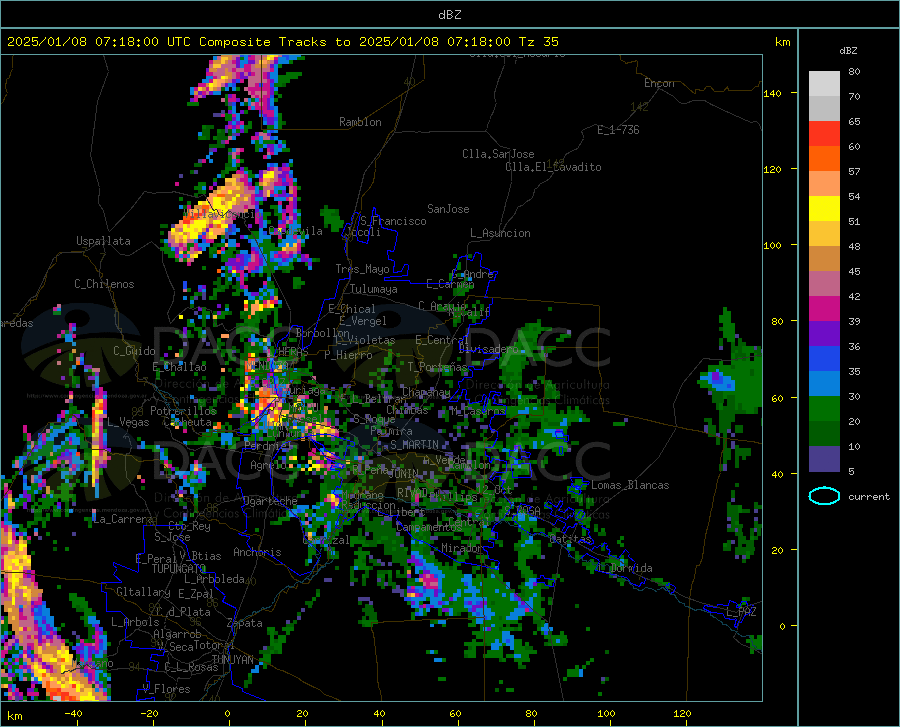Click the 'current' legend label
Viewport: 900px width, 727px height.
pyautogui.click(x=869, y=497)
